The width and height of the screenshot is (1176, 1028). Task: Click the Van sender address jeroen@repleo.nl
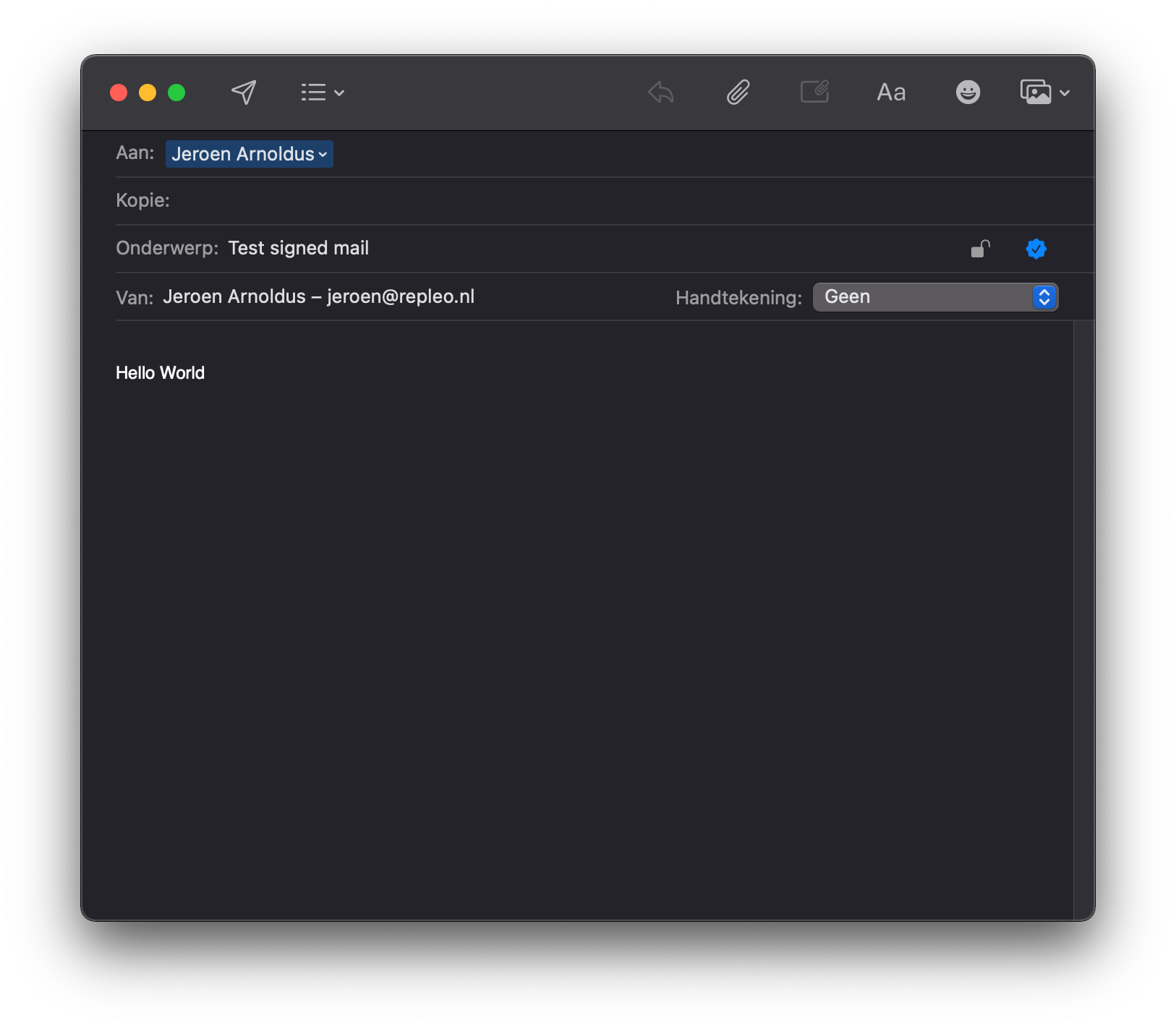(x=401, y=296)
